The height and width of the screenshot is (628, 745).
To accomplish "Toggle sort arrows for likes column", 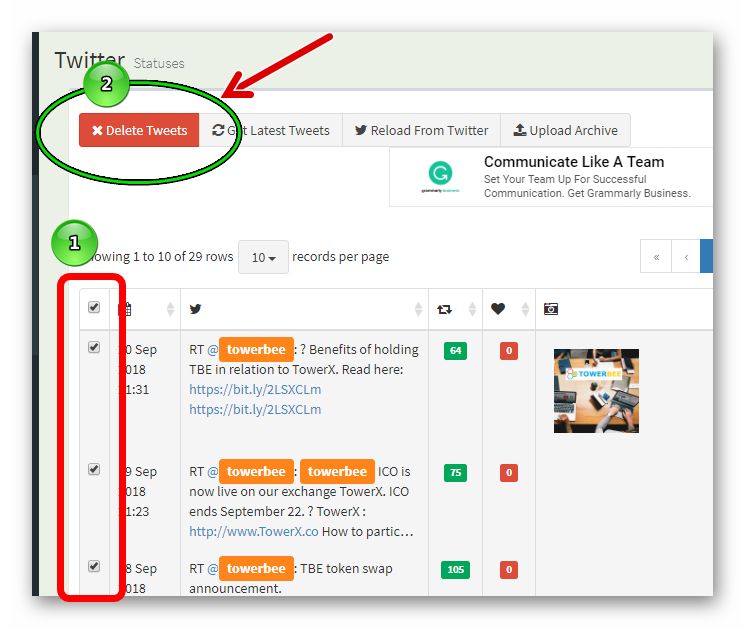I will pos(525,309).
